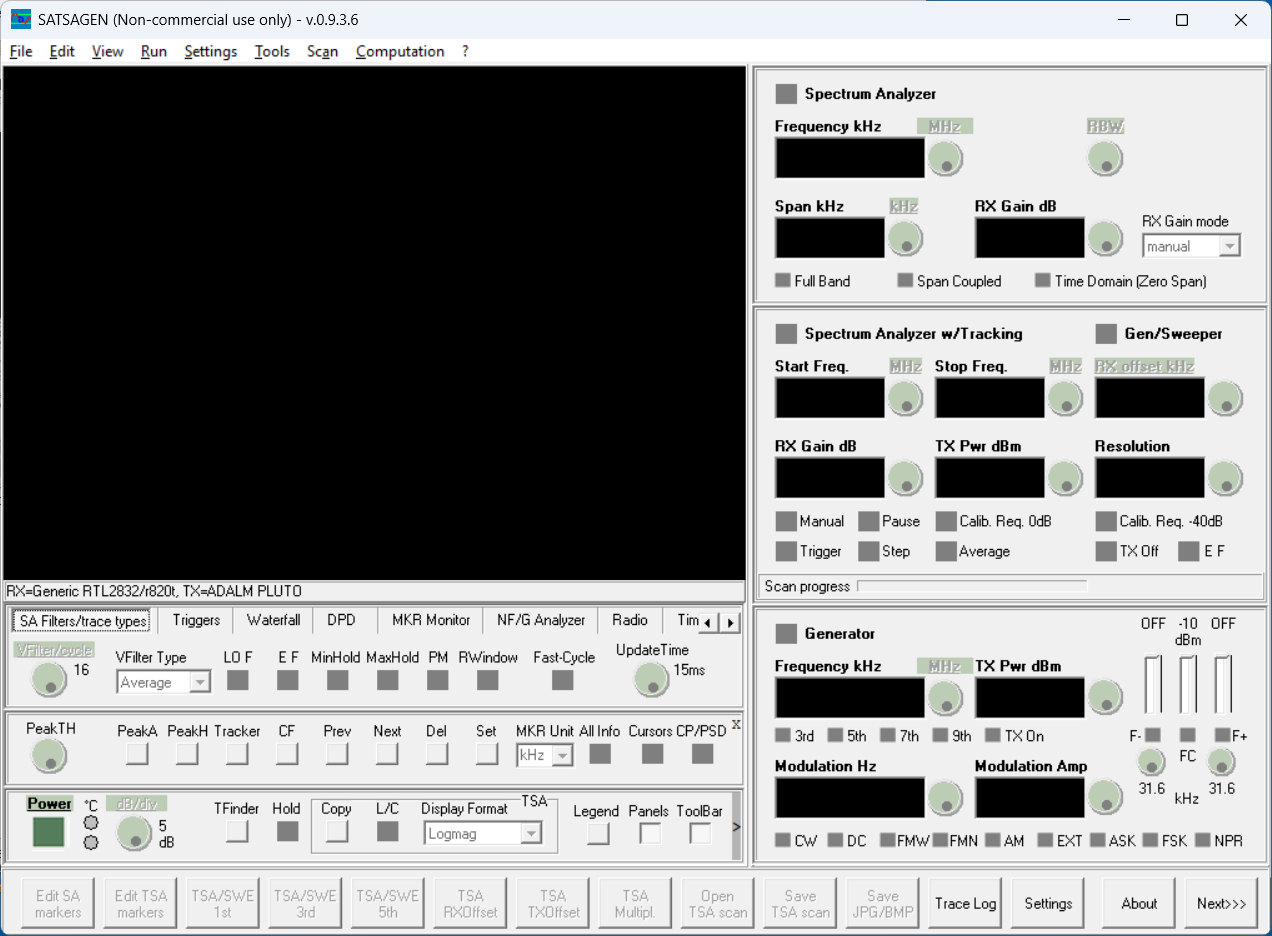Viewport: 1272px width, 936px height.
Task: Switch to the MKR Monitor tab
Action: click(x=431, y=620)
